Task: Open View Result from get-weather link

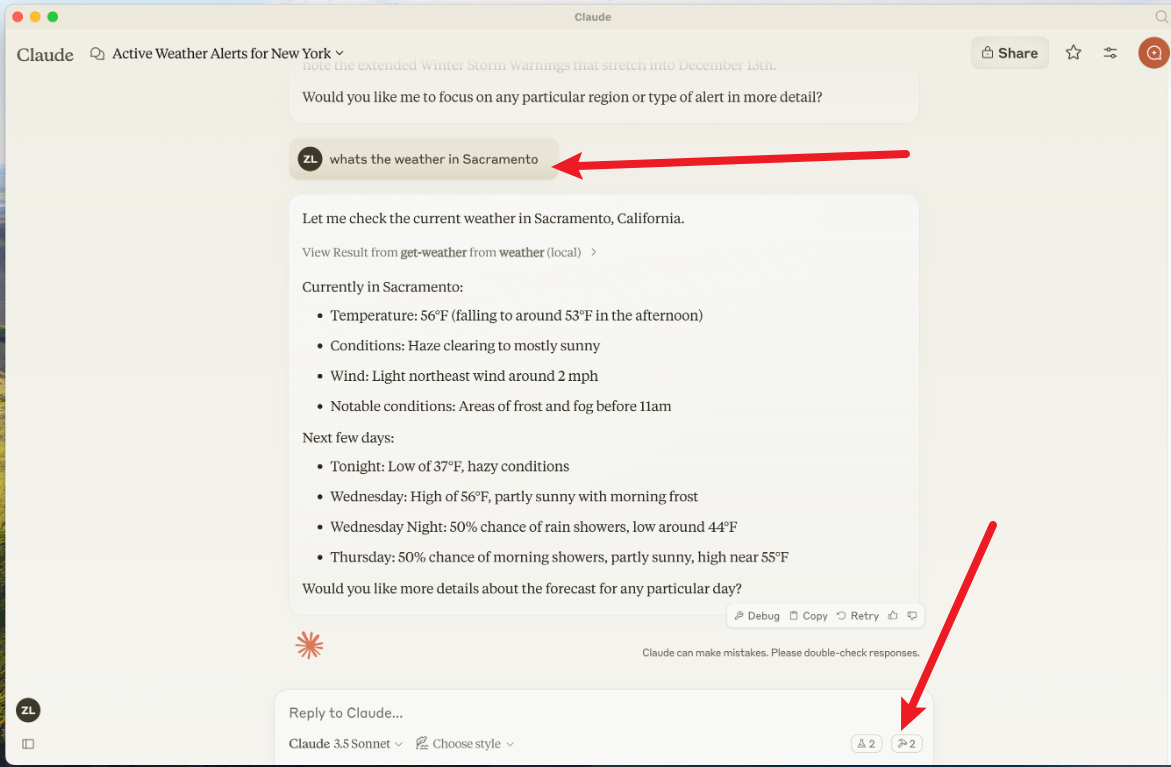Action: pos(441,252)
